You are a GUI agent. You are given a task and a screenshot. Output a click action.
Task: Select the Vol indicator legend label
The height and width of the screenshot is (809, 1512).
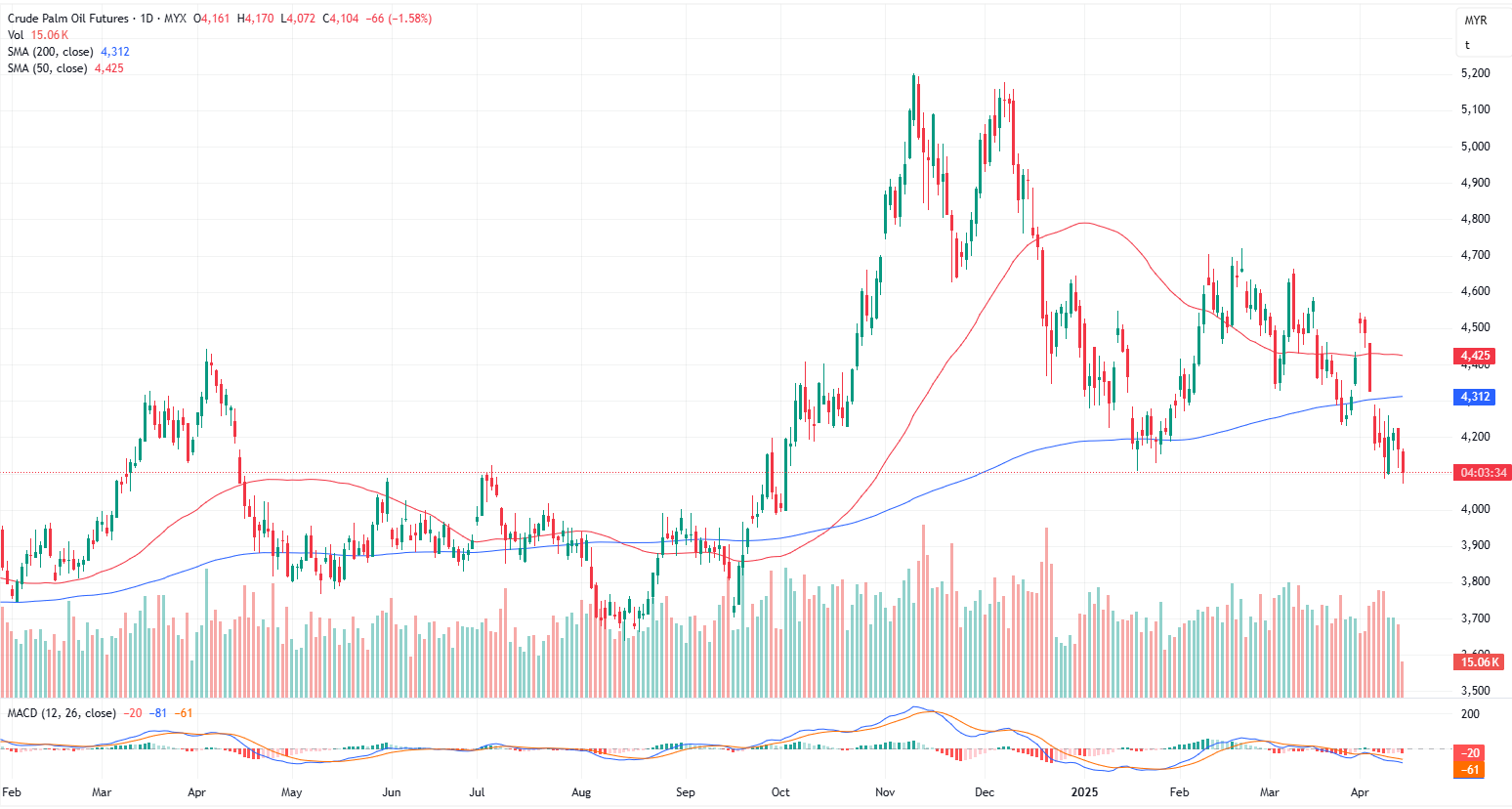click(x=16, y=35)
